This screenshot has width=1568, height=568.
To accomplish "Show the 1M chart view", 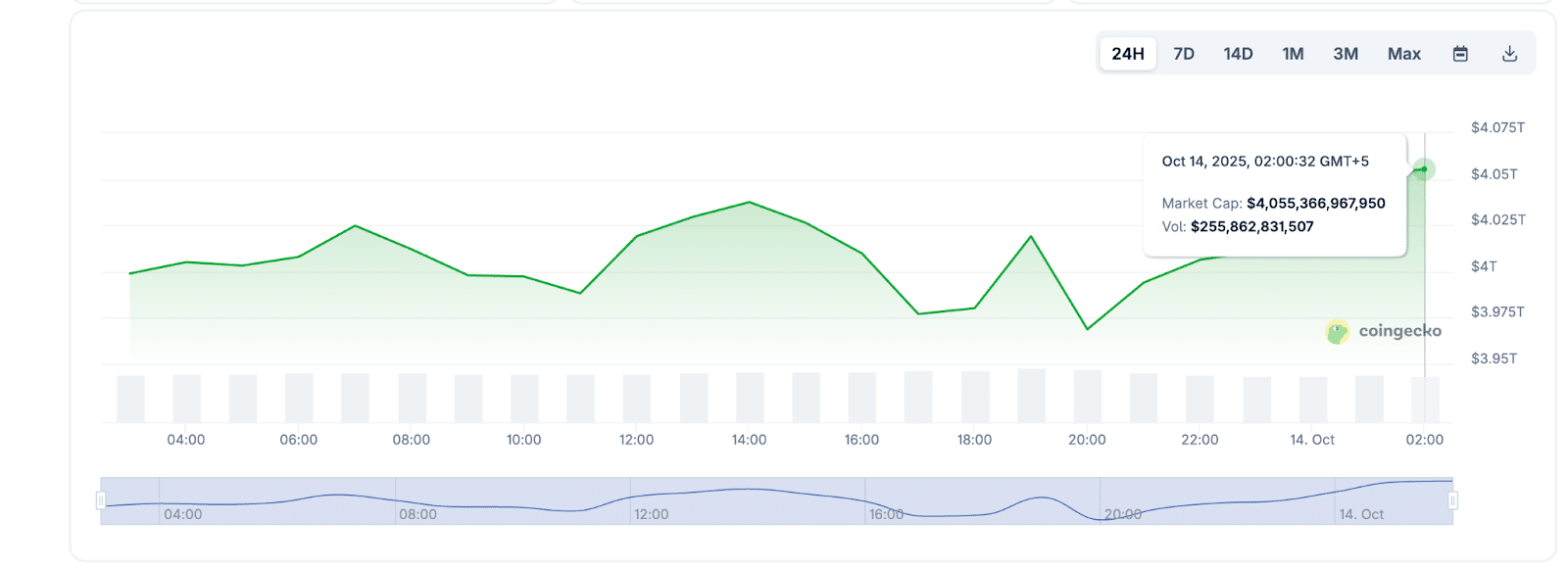I will 1293,54.
